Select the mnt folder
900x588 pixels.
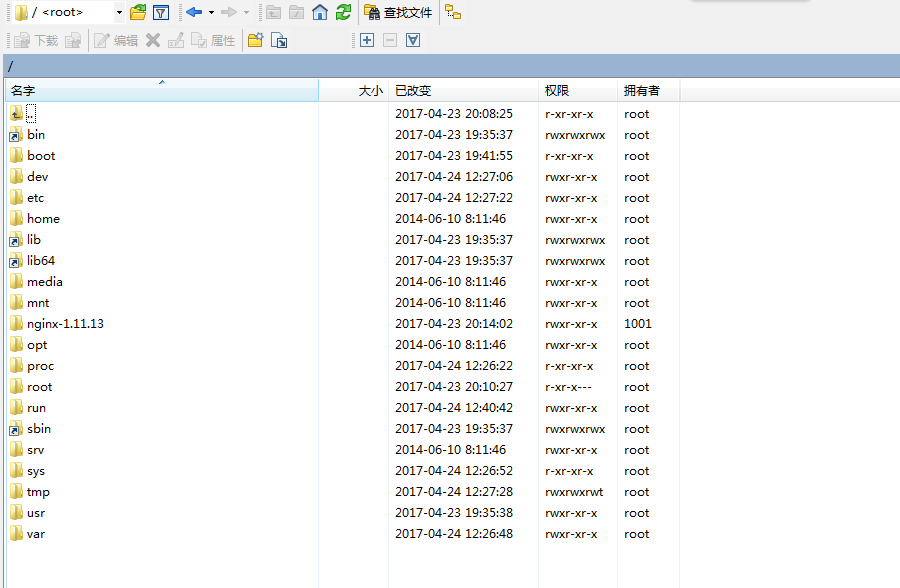pos(38,303)
